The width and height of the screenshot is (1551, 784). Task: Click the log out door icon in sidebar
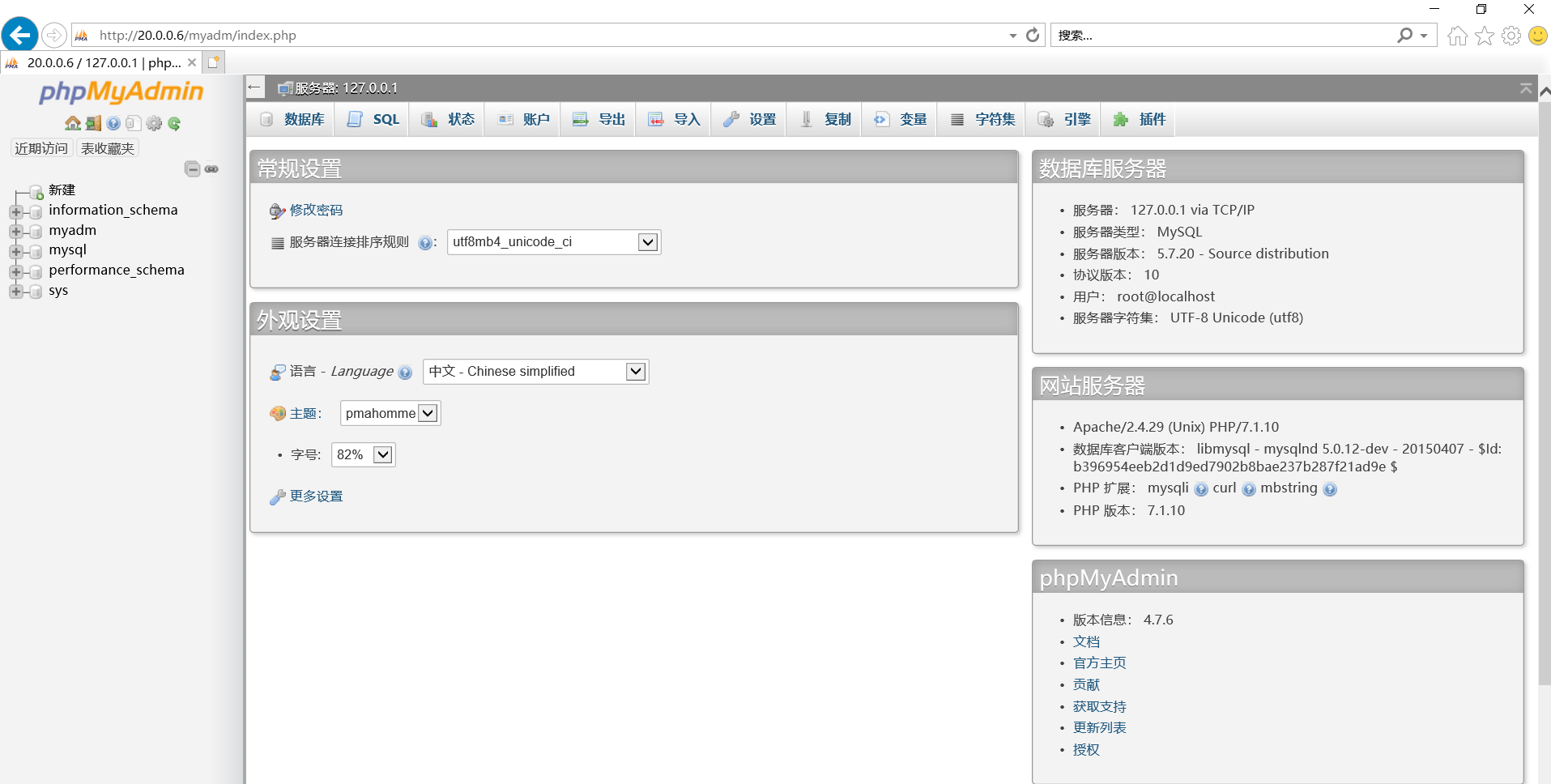[x=93, y=123]
